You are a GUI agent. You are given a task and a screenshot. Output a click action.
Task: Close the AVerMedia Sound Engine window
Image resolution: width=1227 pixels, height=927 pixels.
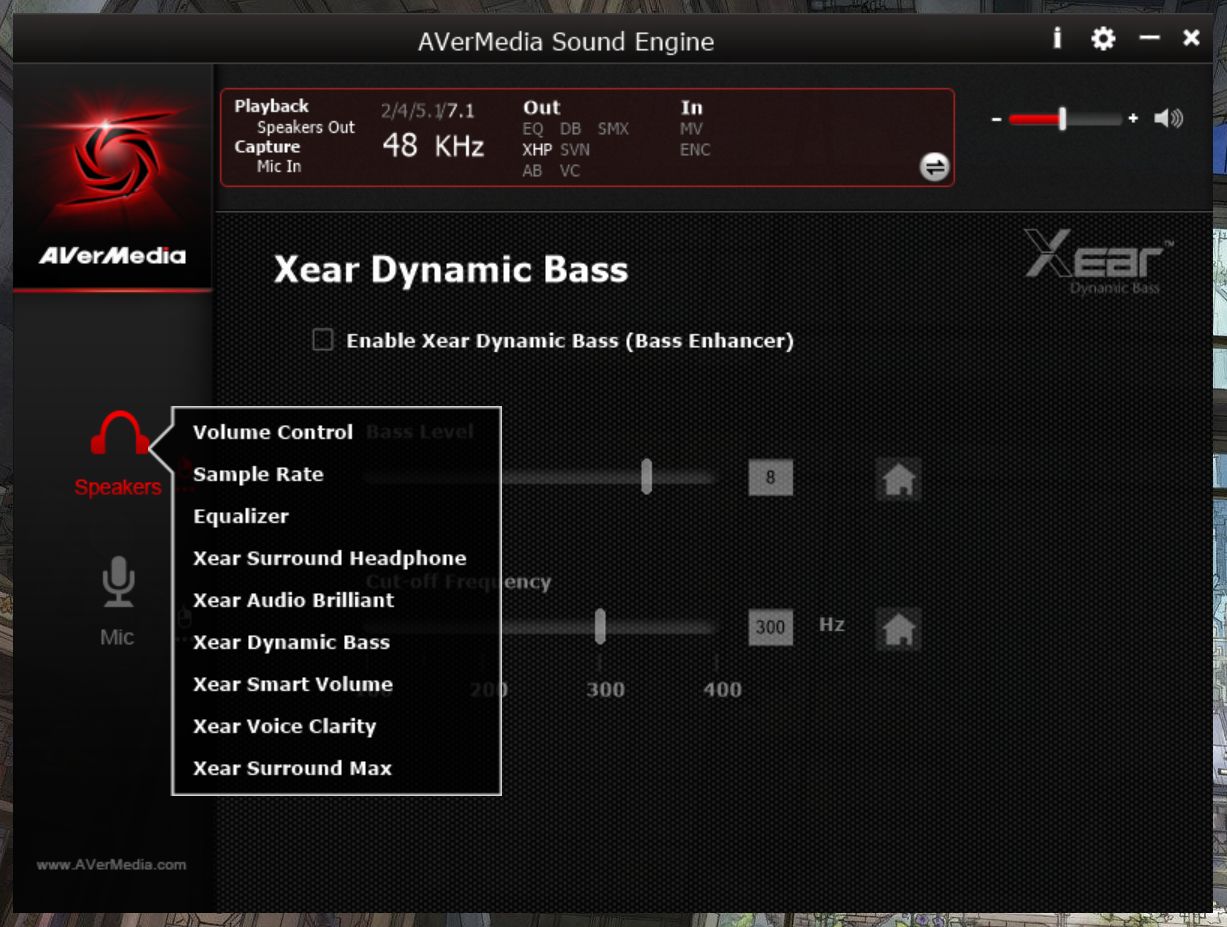(x=1191, y=38)
